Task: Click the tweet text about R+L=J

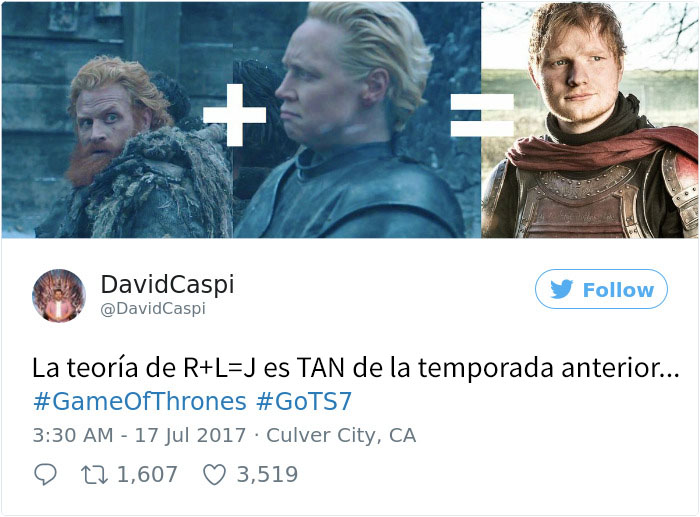Action: (x=356, y=368)
